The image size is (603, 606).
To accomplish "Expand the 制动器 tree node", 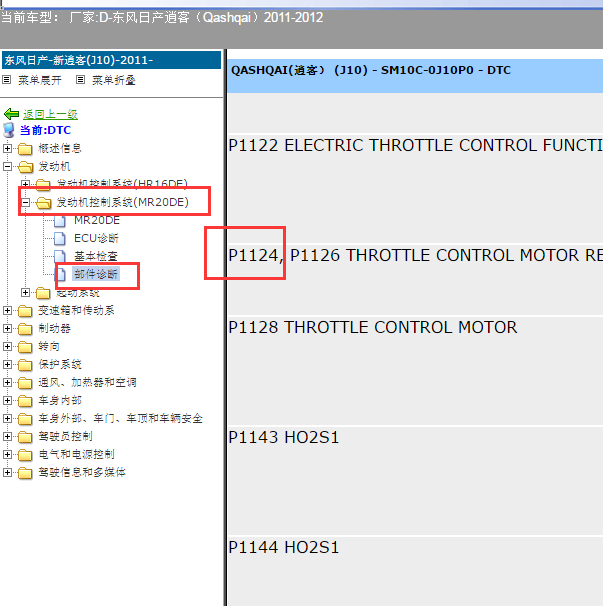I will coord(7,329).
